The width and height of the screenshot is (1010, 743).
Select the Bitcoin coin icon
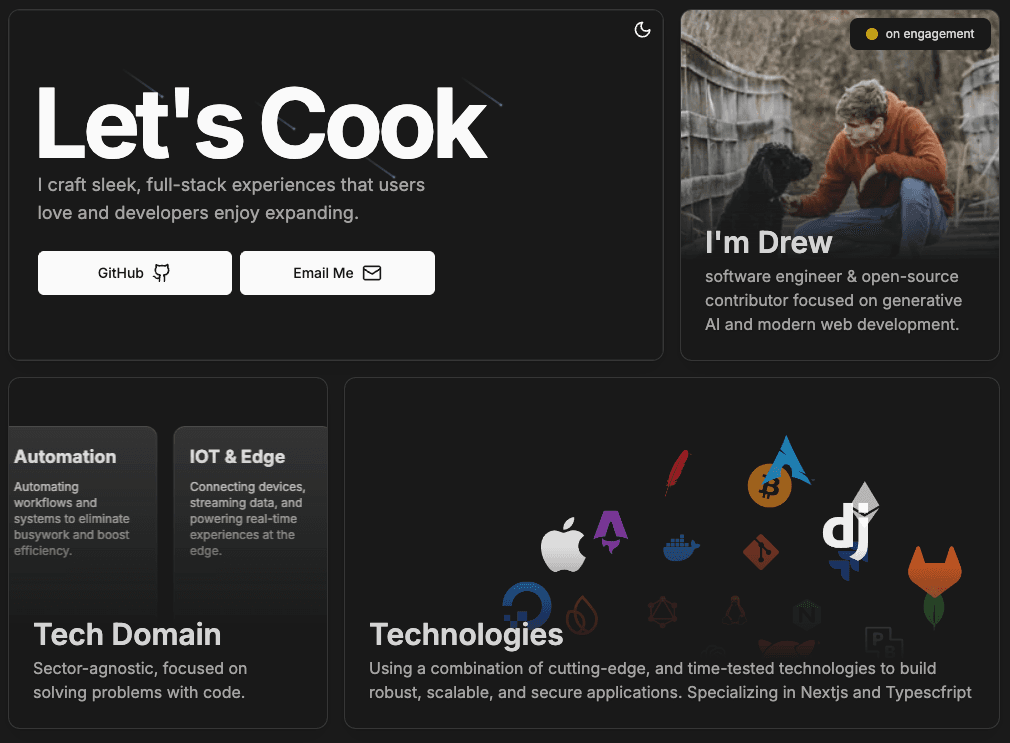click(x=769, y=486)
